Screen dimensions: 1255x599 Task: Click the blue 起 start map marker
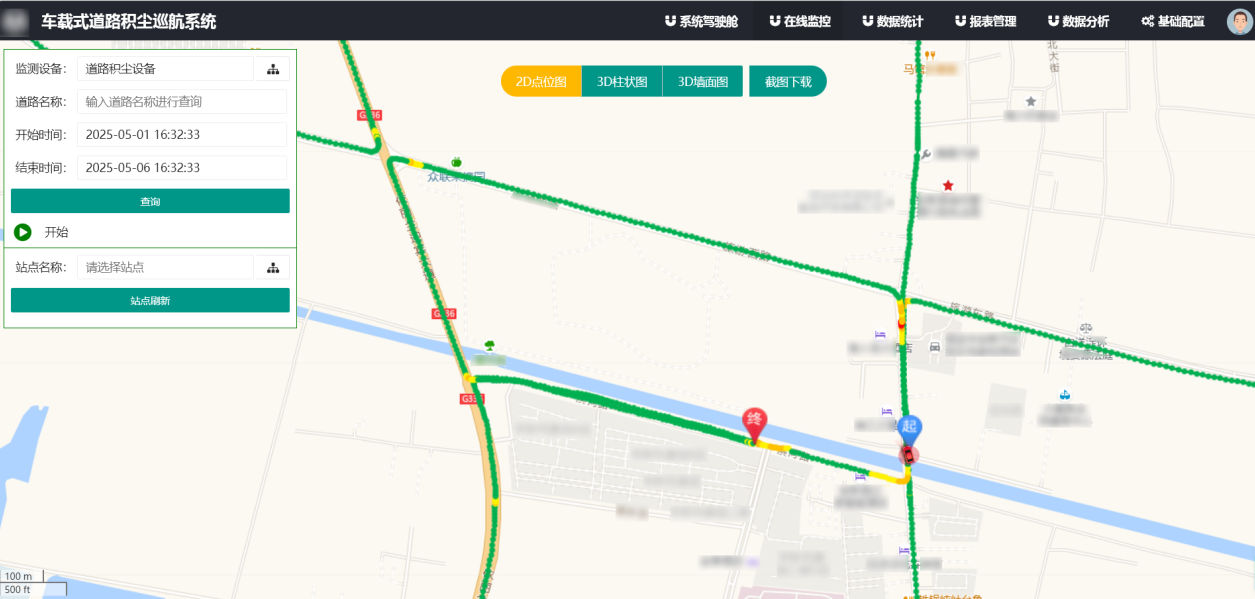tap(909, 428)
